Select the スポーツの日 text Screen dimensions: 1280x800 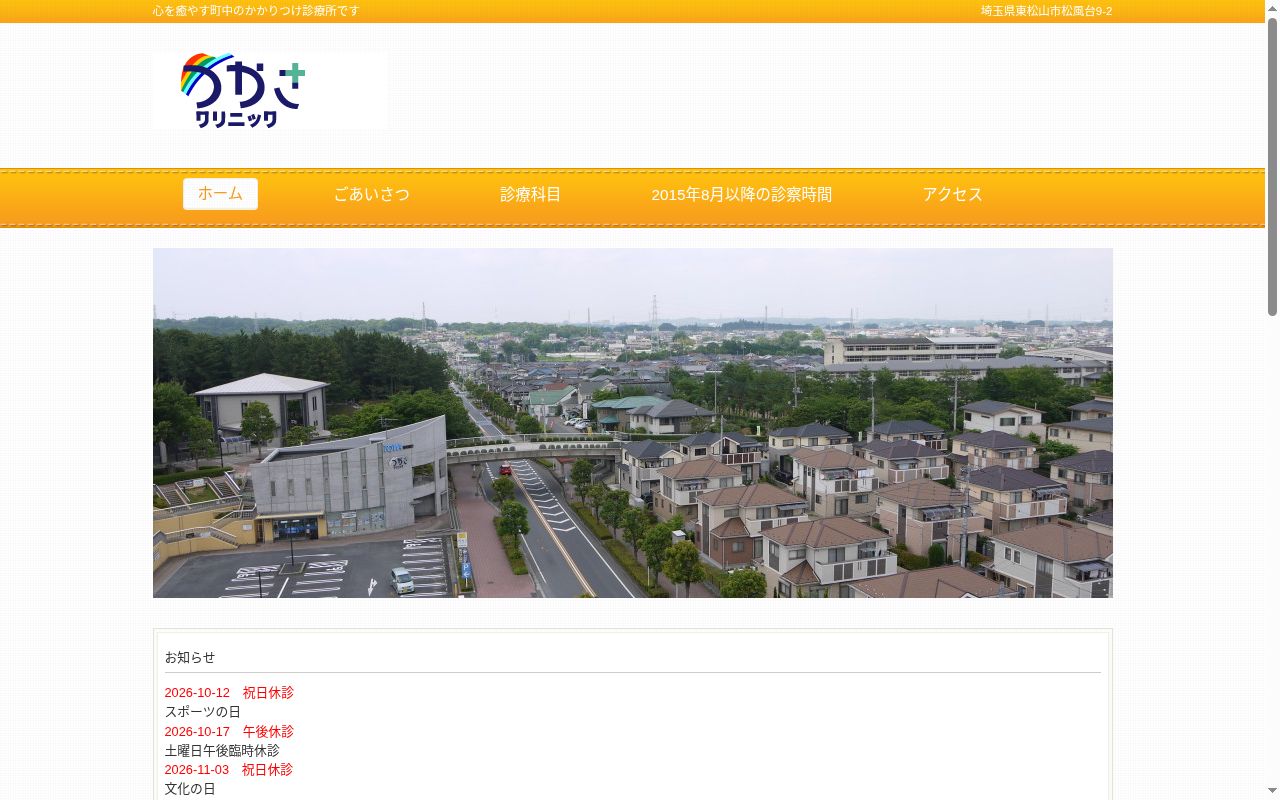(203, 712)
